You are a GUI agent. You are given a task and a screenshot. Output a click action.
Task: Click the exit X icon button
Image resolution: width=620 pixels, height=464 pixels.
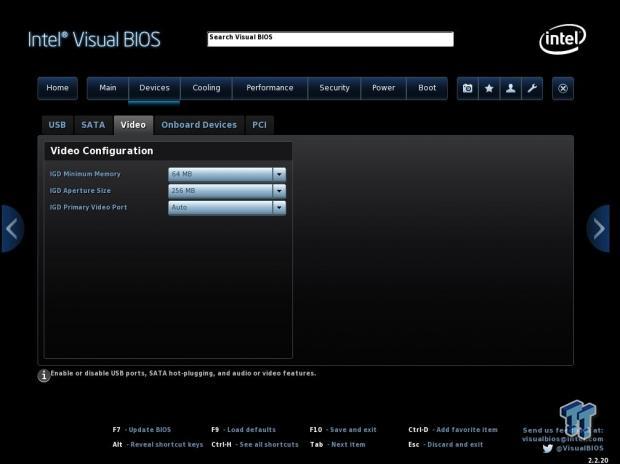pos(563,88)
